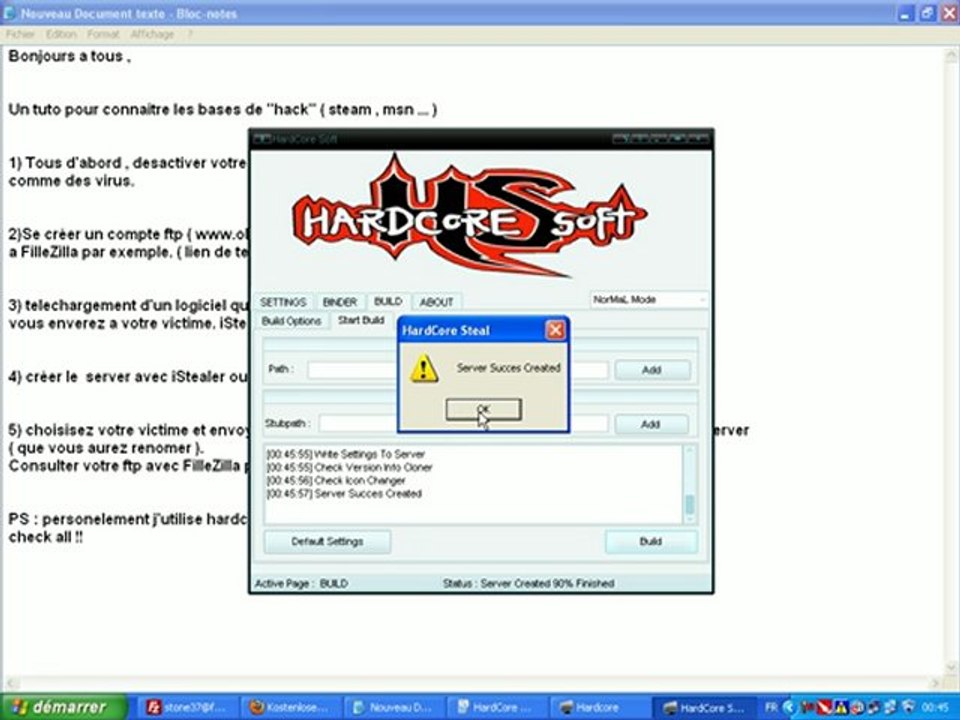Click OK in the HardCore Steal dialog
The image size is (960, 720).
(x=483, y=410)
